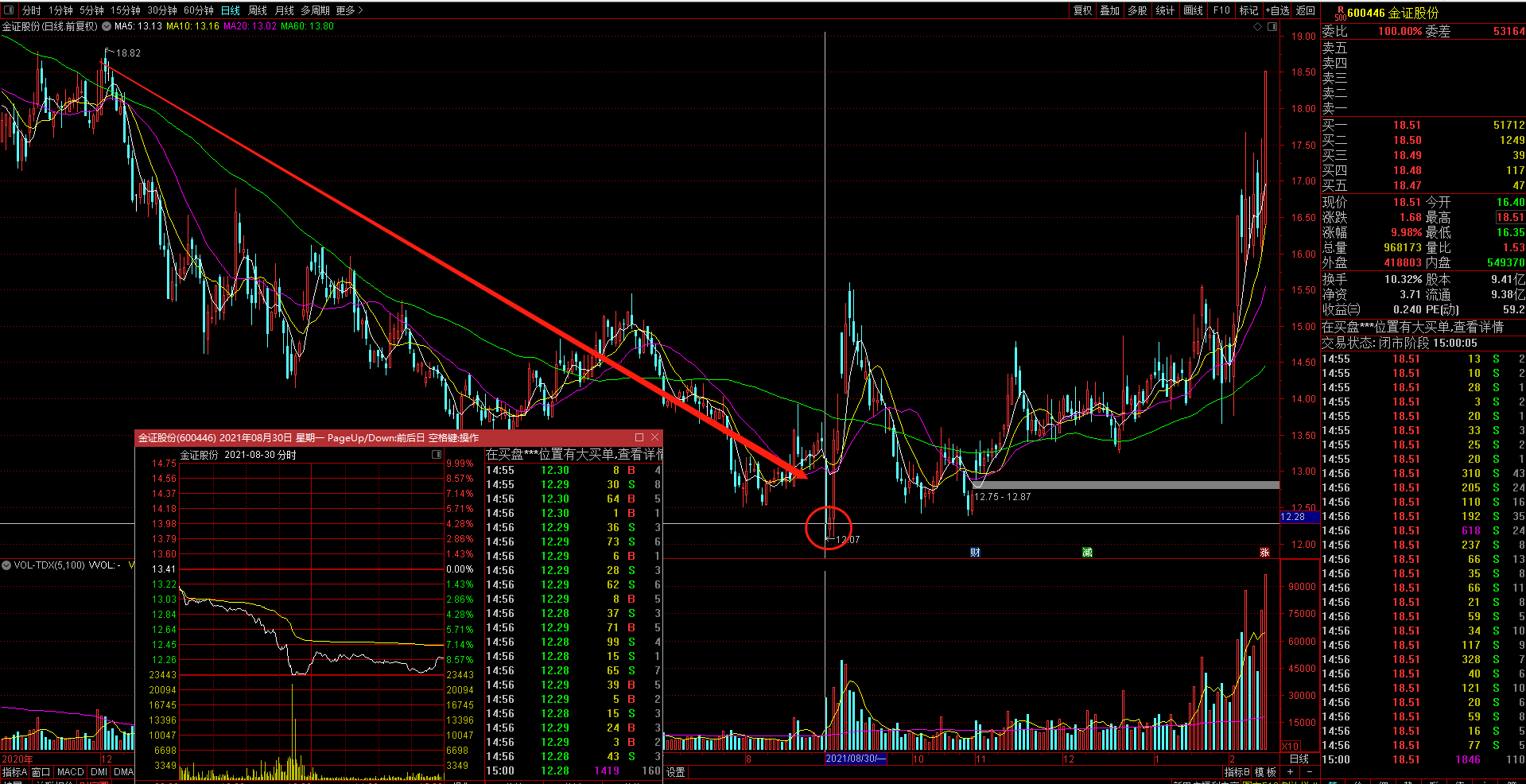Screen dimensions: 1526x784
Task: Add stock via +自选 button
Action: [1277, 10]
